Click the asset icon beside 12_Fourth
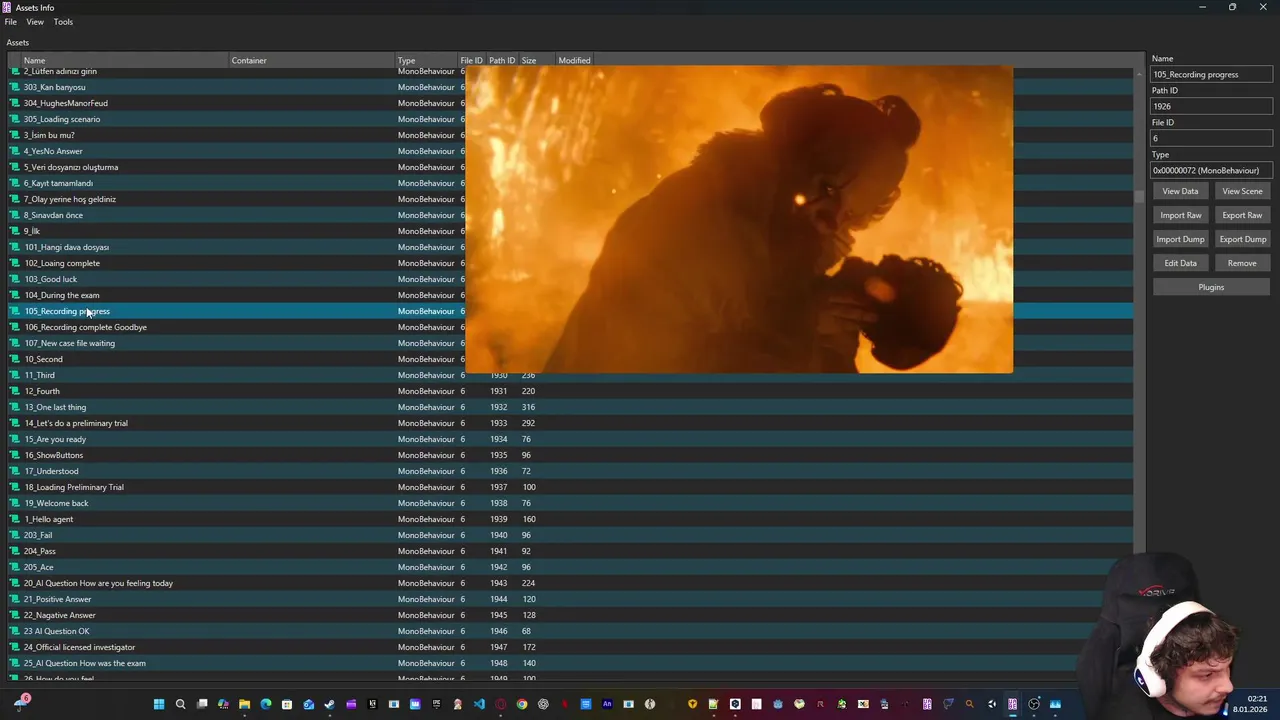This screenshot has width=1280, height=720. (15, 391)
